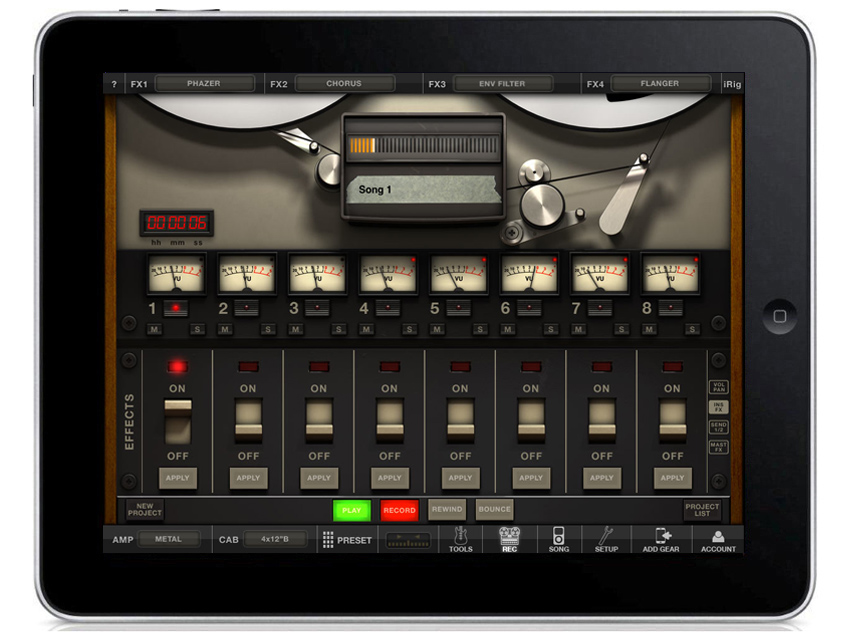Click the red Record button
Screen dimensions: 850x638
(x=400, y=510)
